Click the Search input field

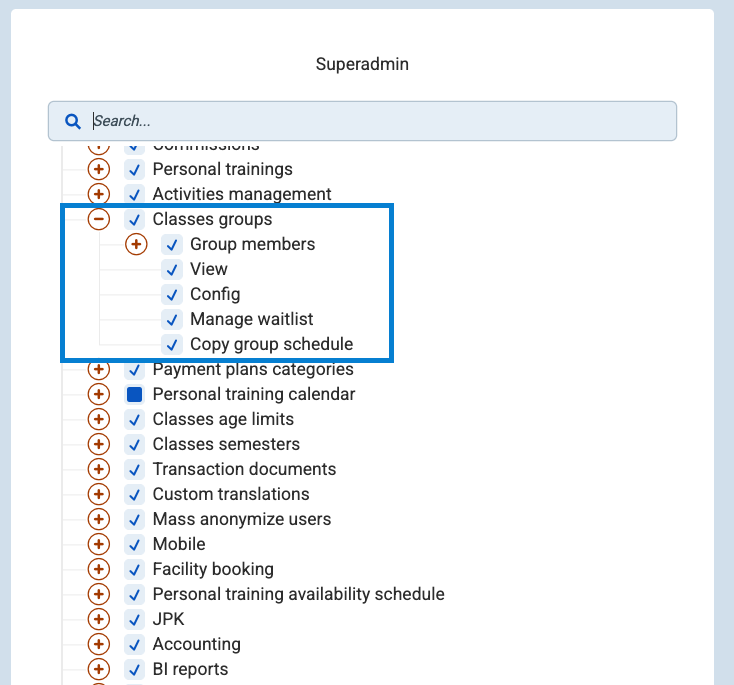click(x=380, y=121)
